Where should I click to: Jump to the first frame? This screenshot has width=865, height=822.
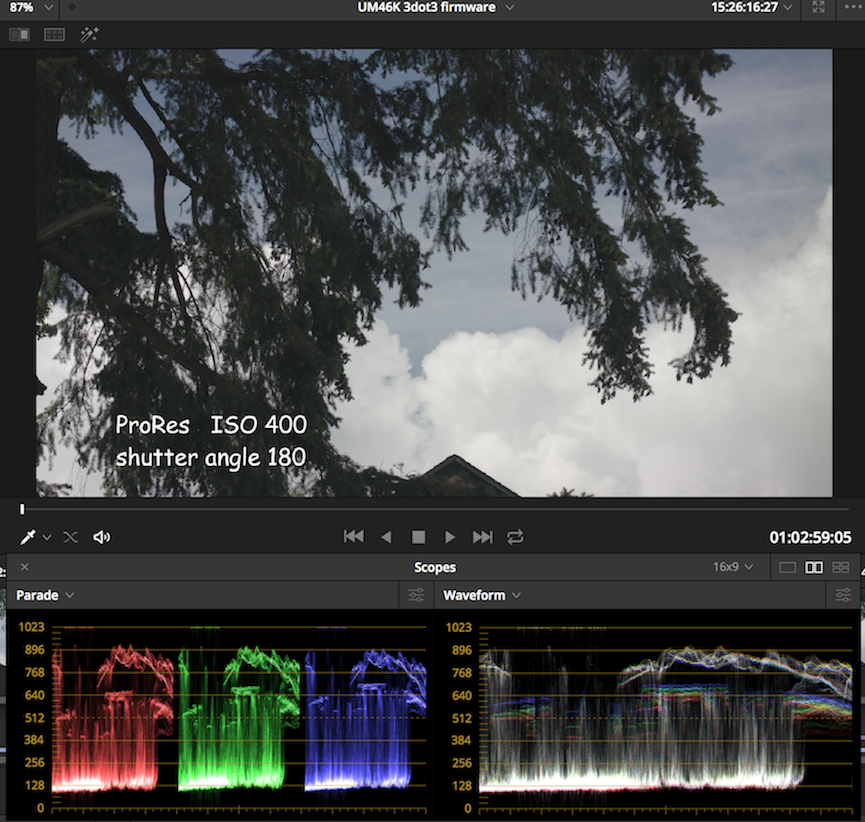[354, 537]
